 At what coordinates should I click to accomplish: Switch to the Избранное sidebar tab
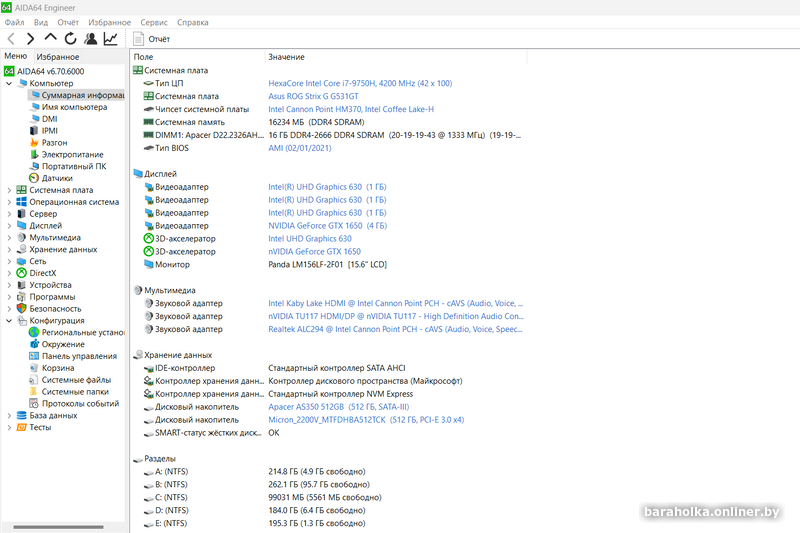coord(58,57)
